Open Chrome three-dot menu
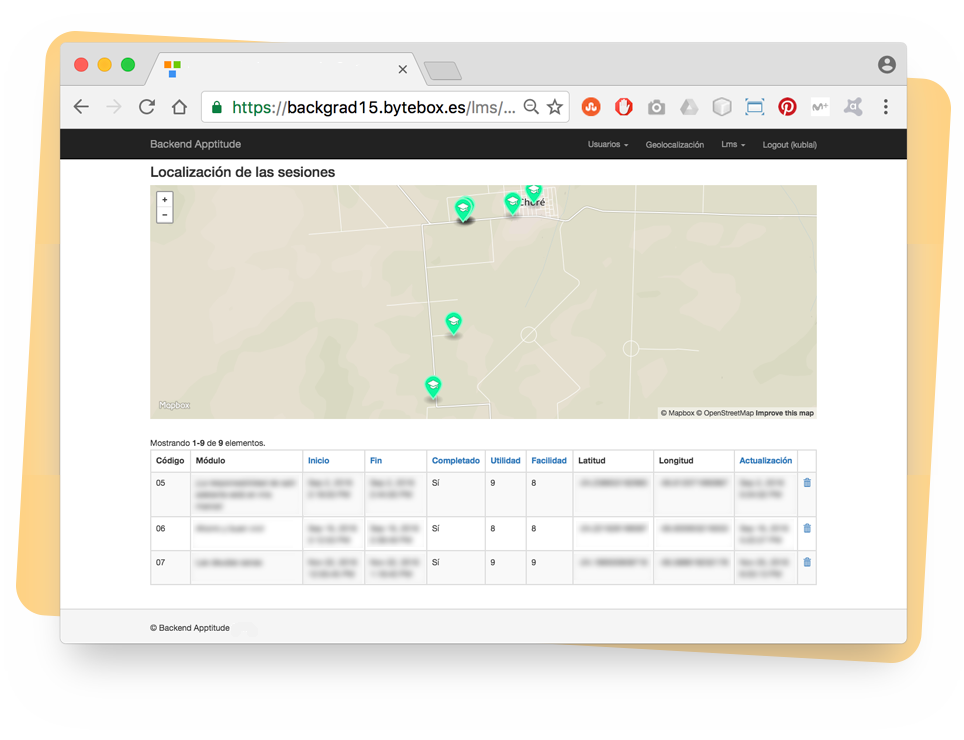The image size is (964, 740). 885,107
